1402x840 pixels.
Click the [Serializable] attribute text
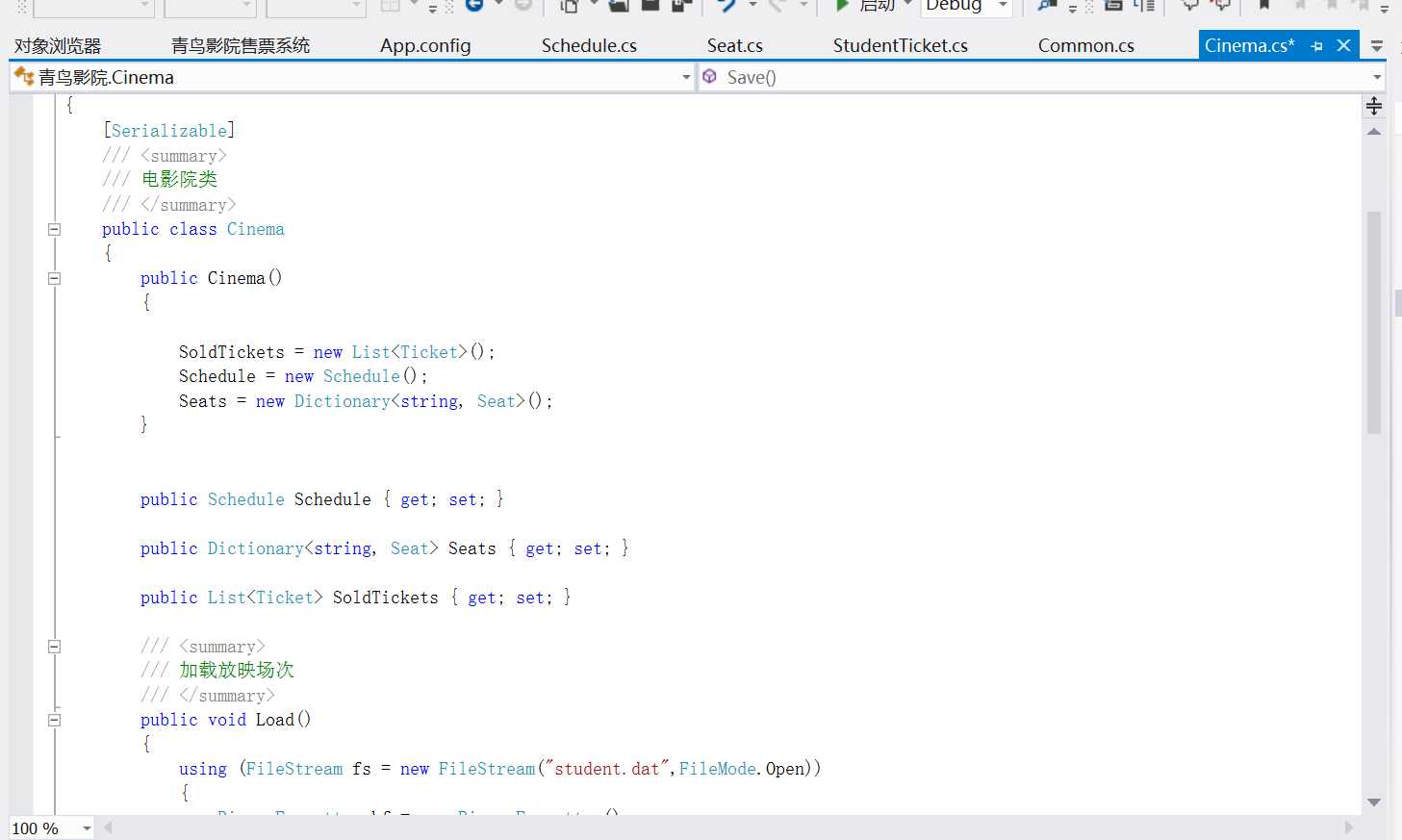[x=169, y=131]
